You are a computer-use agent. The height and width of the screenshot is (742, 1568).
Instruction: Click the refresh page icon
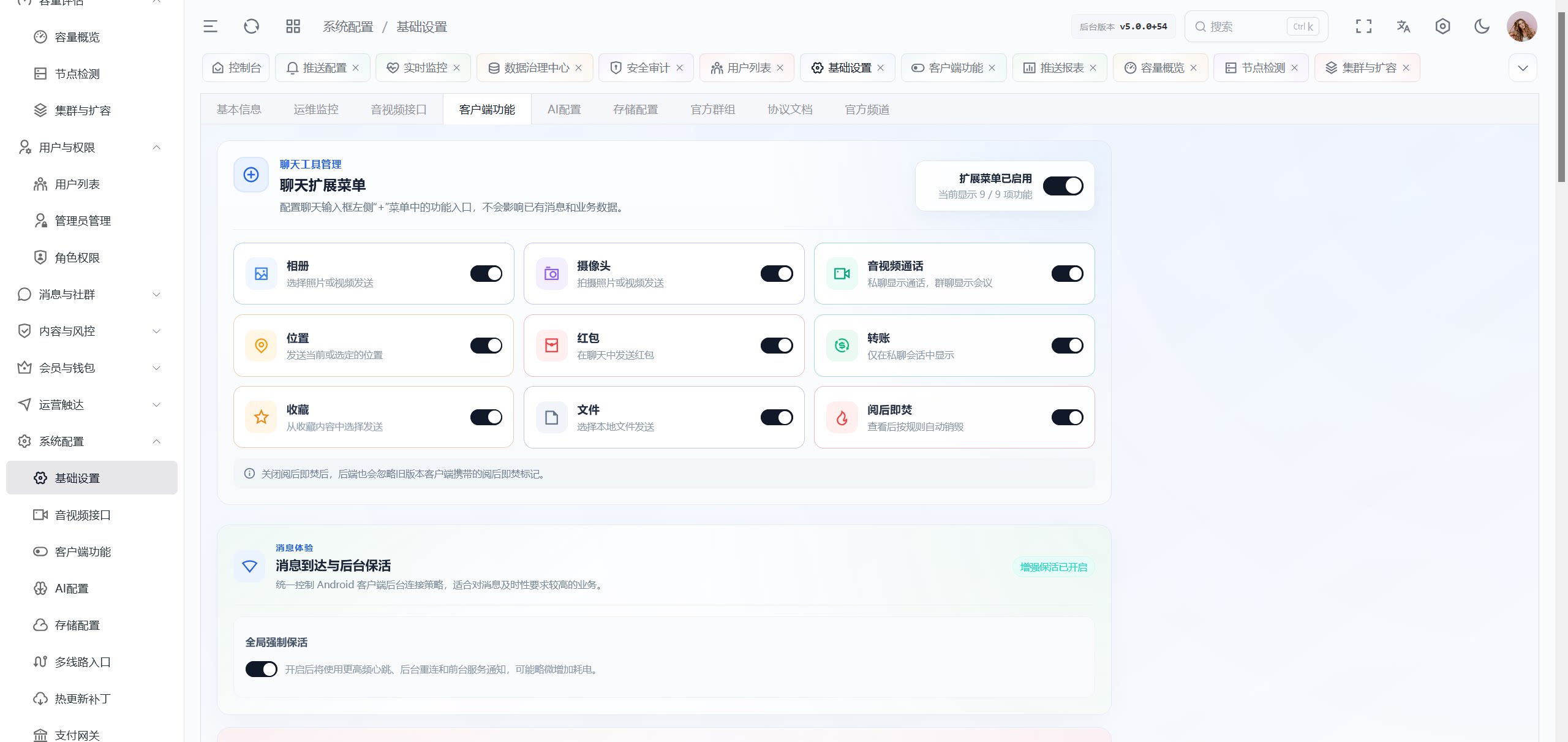click(252, 26)
